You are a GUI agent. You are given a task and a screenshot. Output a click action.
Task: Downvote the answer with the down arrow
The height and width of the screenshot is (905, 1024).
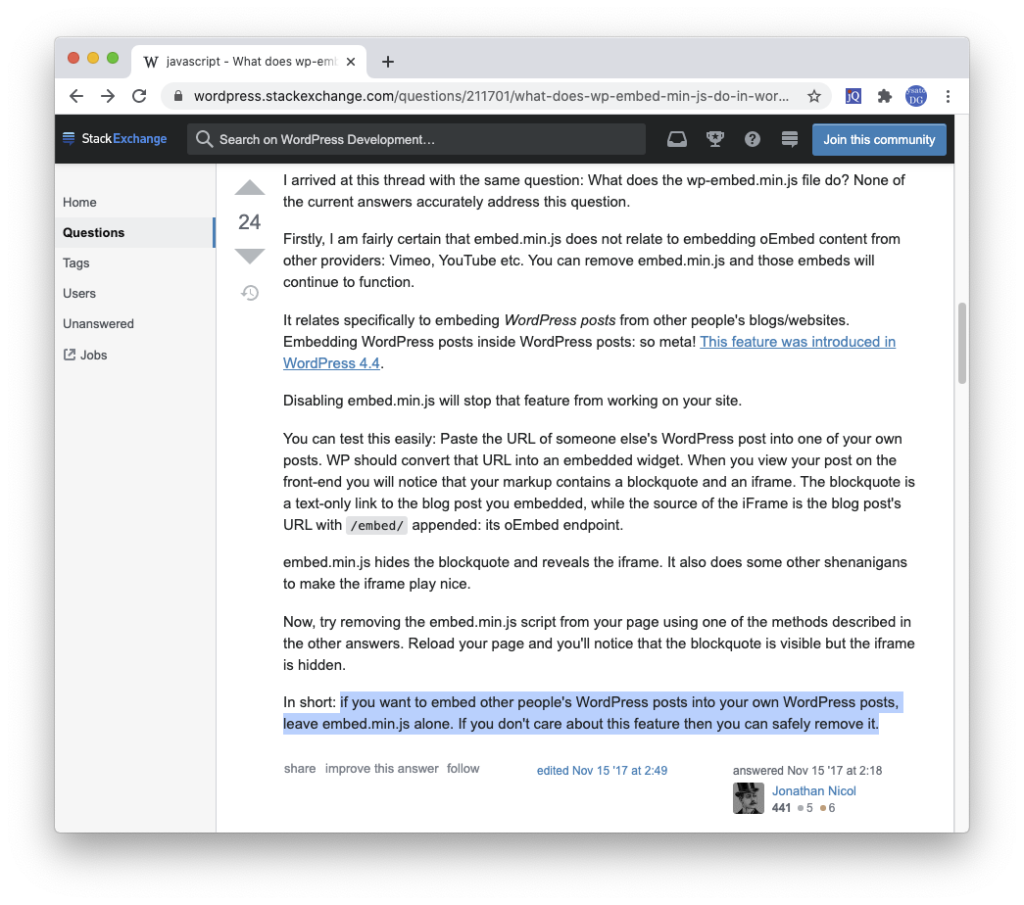coord(249,256)
